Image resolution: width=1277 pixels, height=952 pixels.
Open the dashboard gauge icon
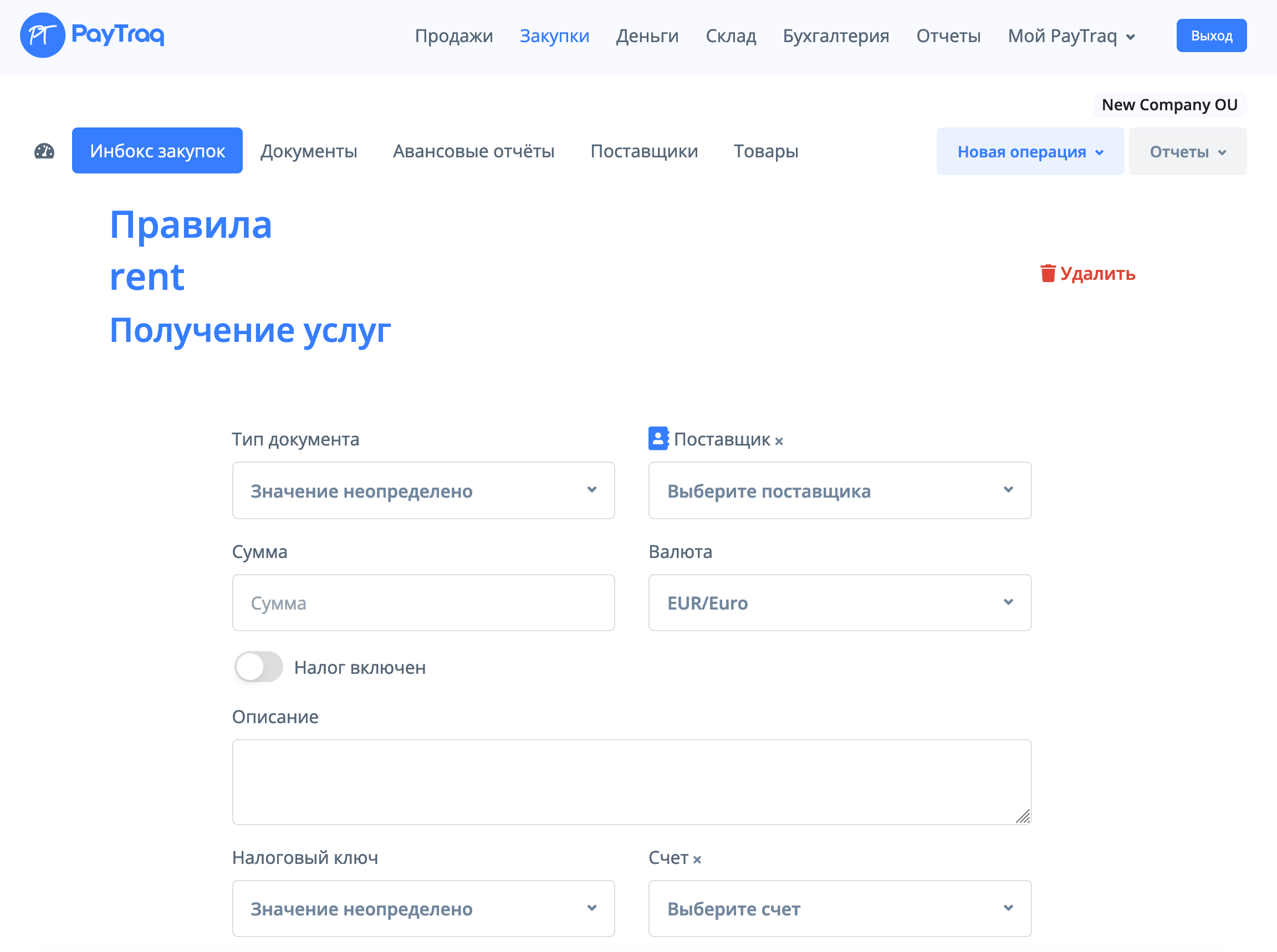(x=44, y=152)
